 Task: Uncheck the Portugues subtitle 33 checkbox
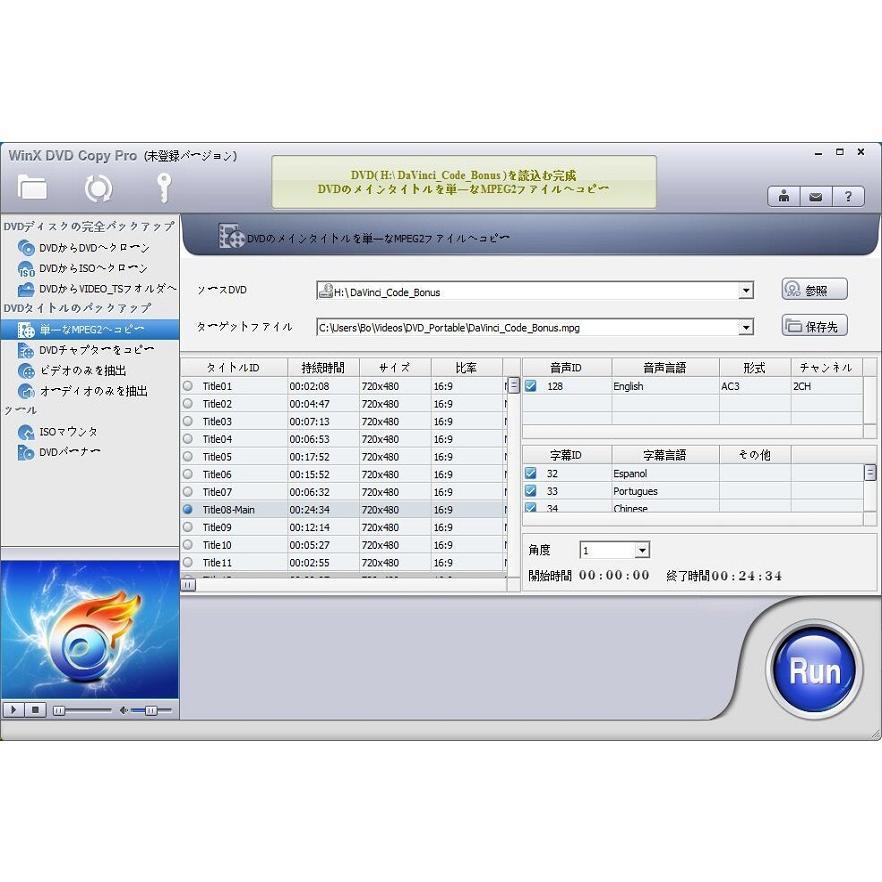[530, 490]
